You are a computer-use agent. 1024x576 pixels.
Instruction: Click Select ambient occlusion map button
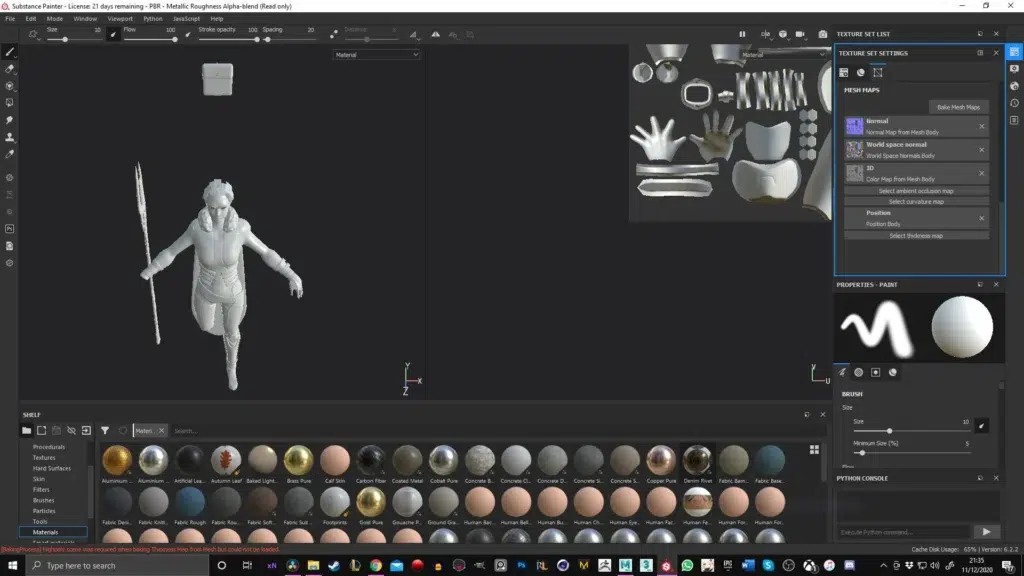pos(916,191)
